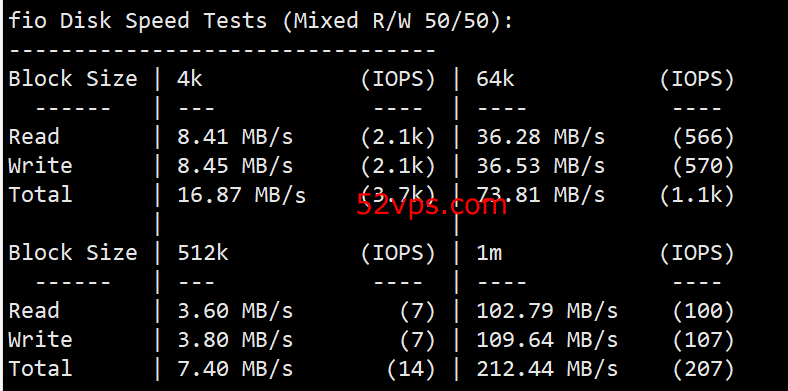Select the 8.41 MB/s read value
This screenshot has height=391, width=788.
coord(235,137)
